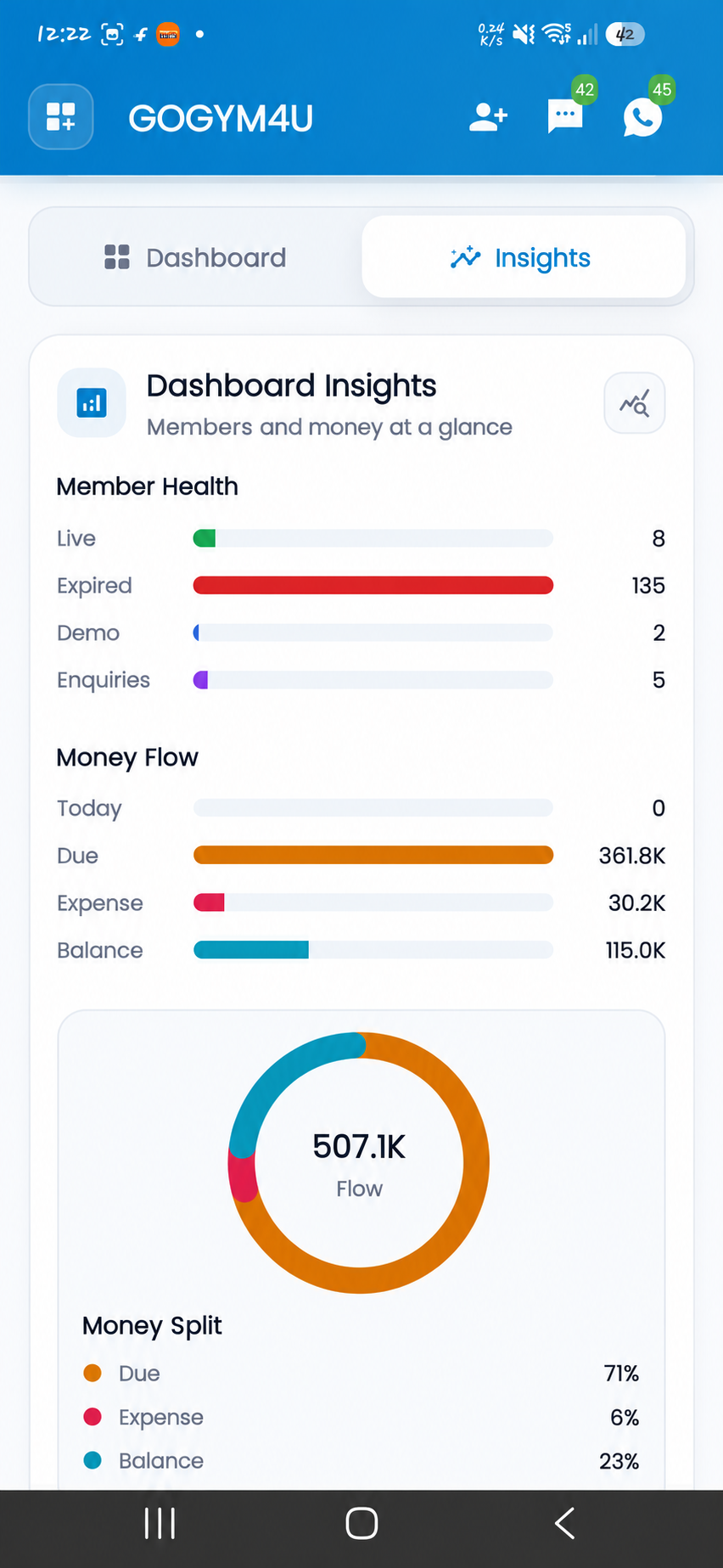Tap the Wi-Fi status icon
723x1568 pixels.
point(557,34)
